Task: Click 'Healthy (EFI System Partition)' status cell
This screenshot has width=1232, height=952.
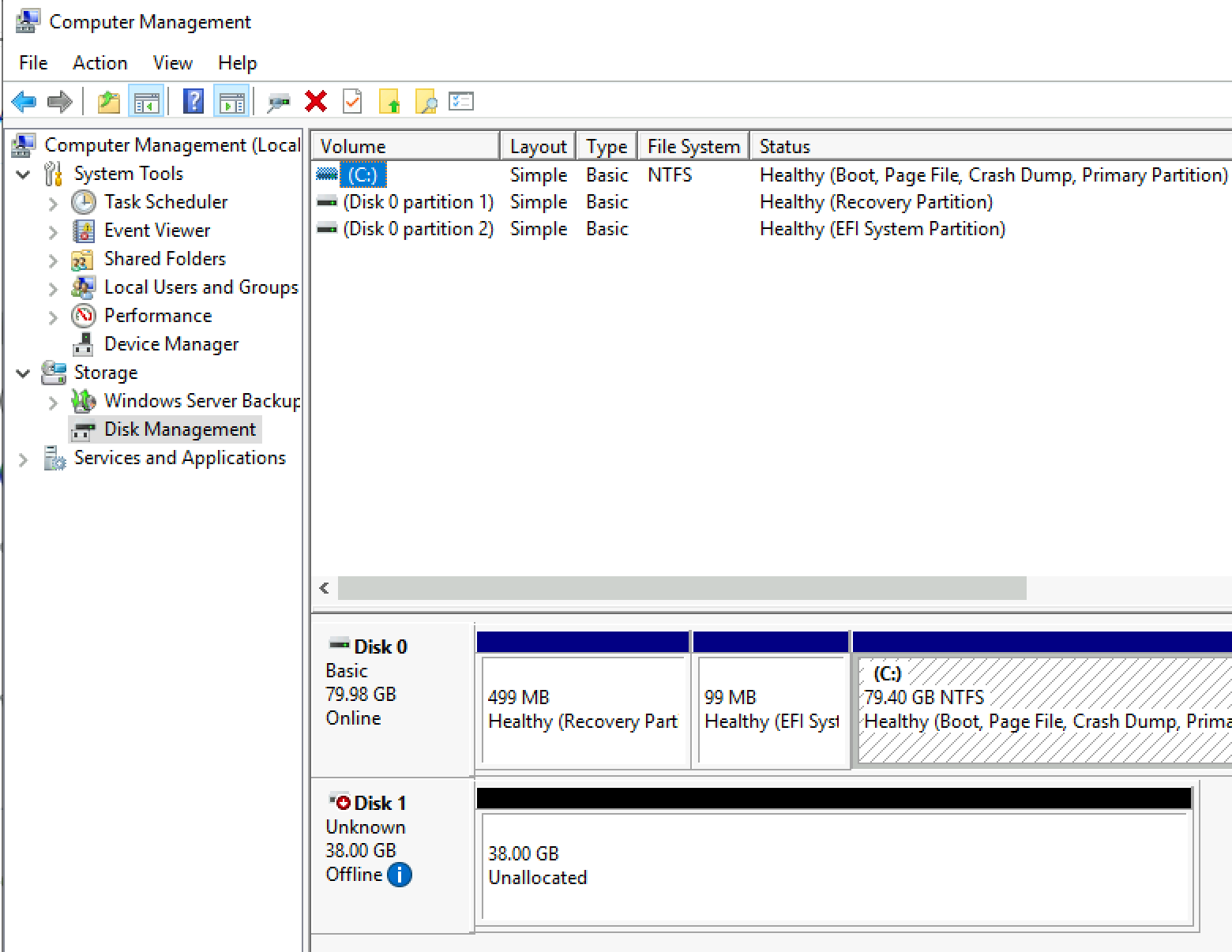Action: (x=882, y=229)
